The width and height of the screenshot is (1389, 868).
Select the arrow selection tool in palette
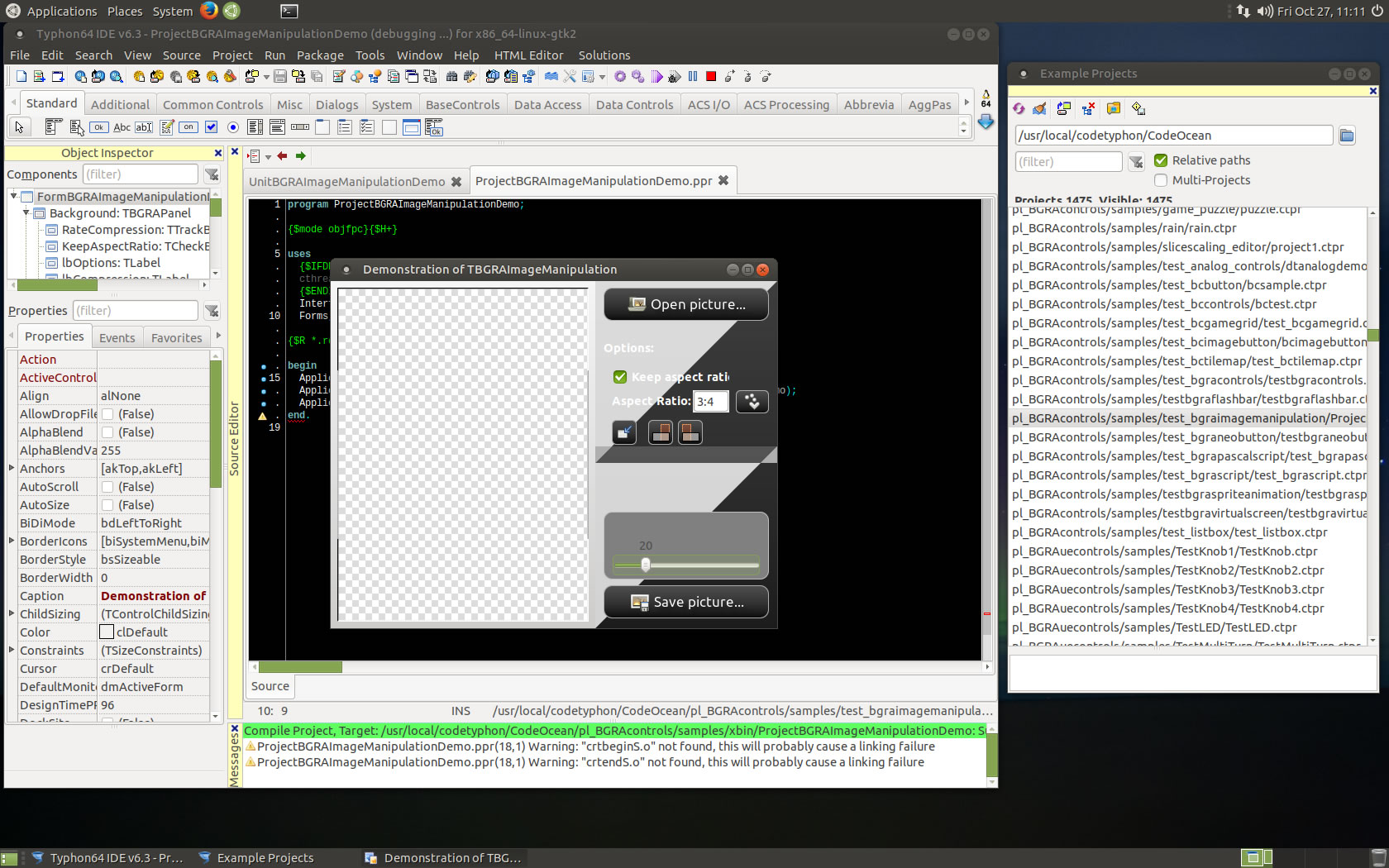coord(19,127)
